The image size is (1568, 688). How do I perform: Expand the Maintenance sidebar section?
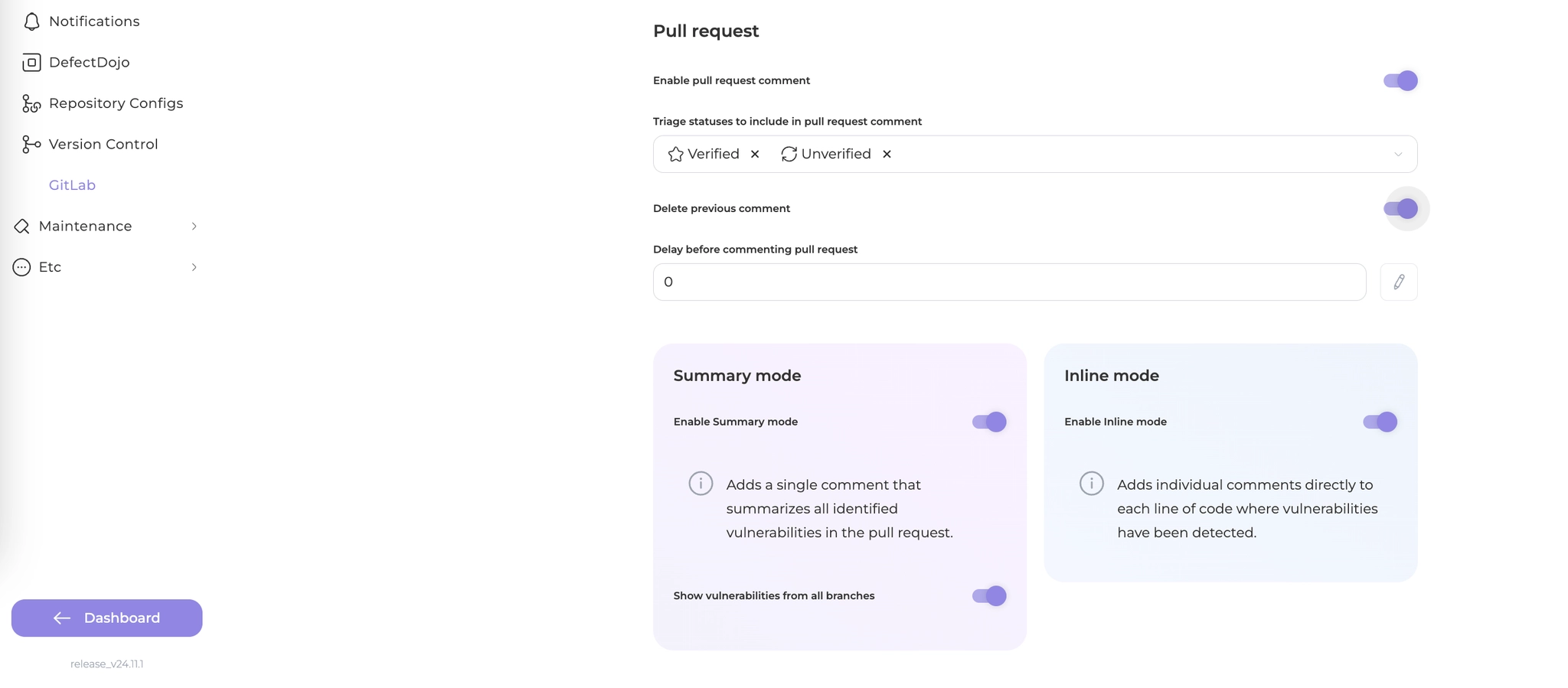(x=194, y=227)
